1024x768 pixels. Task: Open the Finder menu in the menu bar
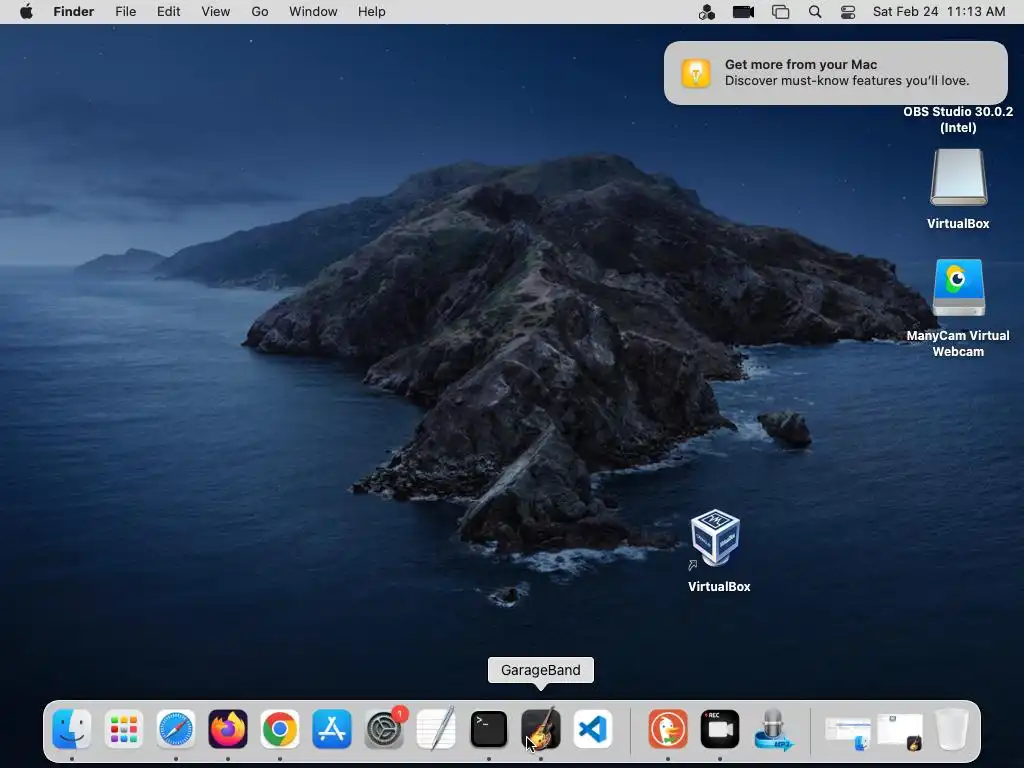tap(74, 12)
